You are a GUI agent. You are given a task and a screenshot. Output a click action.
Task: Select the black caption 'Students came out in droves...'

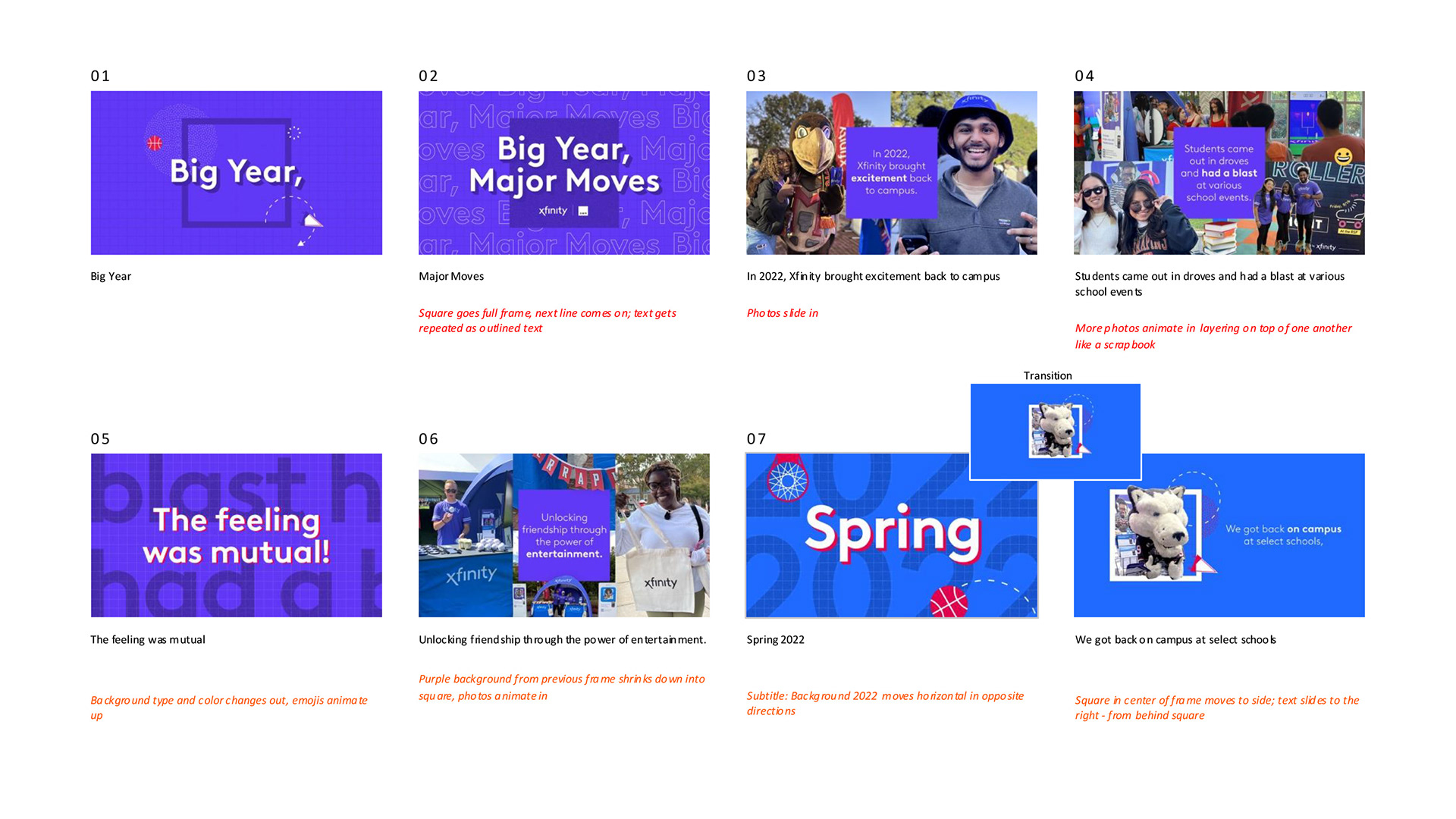point(1210,284)
